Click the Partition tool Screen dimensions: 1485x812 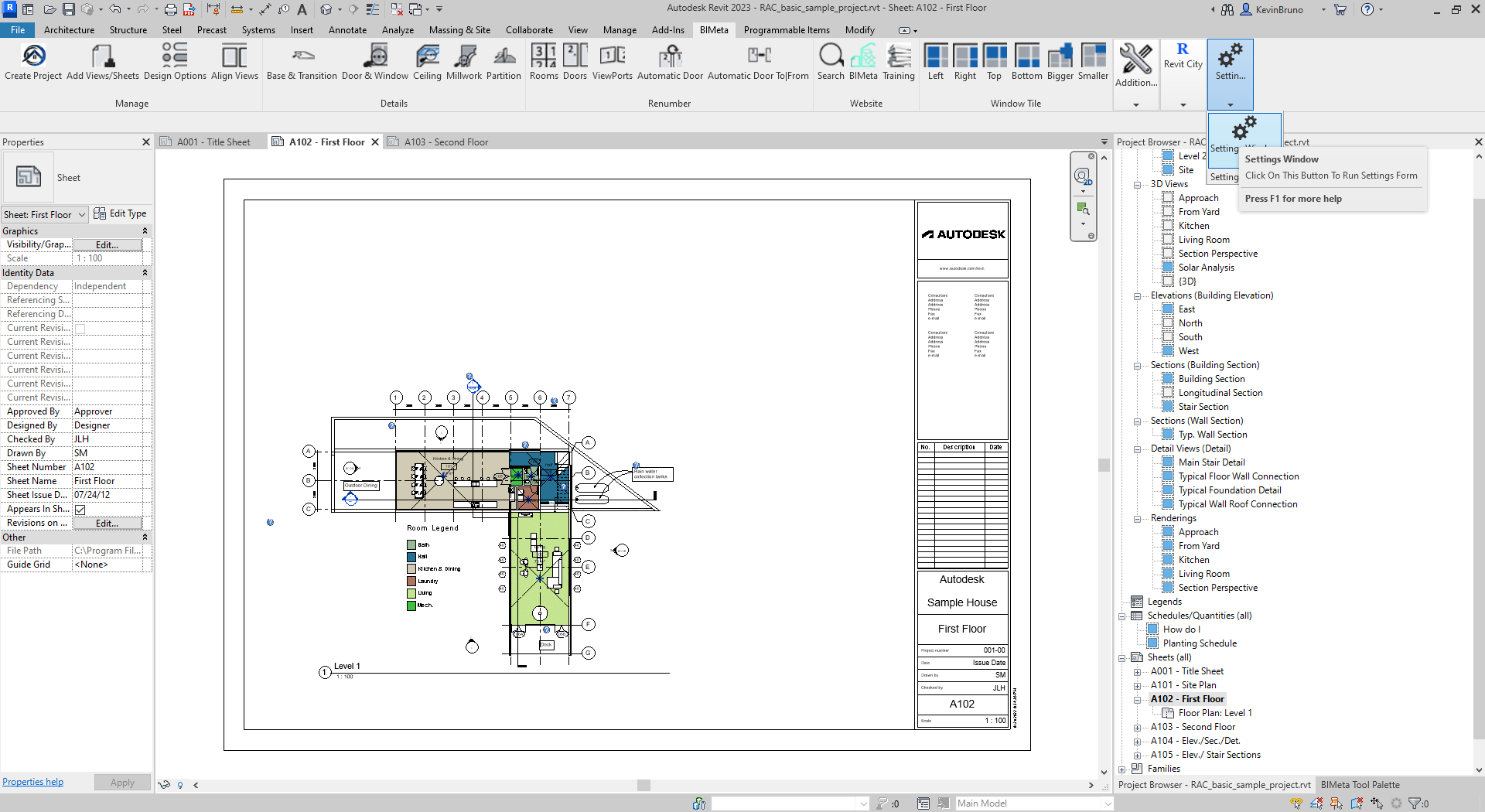tap(504, 62)
